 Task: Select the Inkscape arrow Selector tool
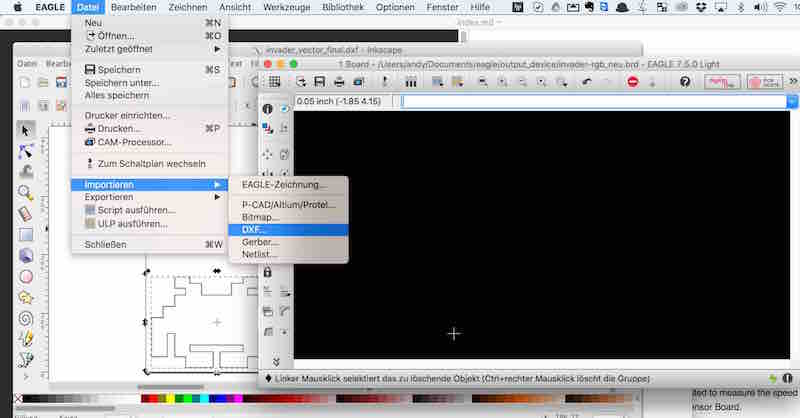[26, 131]
